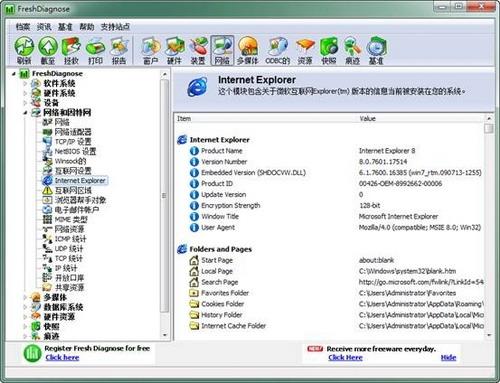
Task: Expand the 设备 tree node
Action: [25, 103]
